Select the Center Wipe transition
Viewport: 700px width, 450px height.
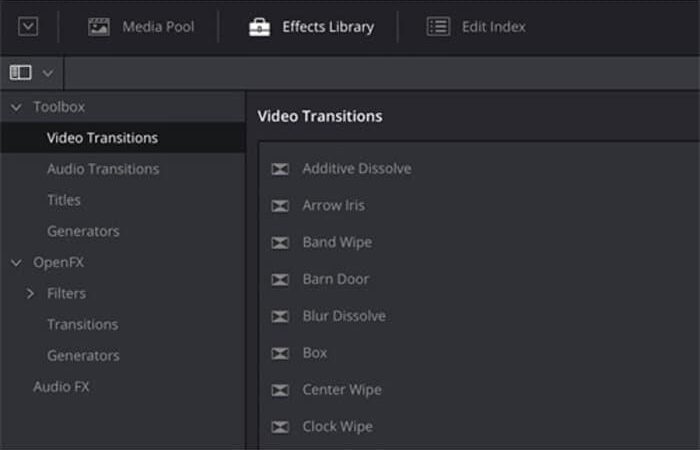click(342, 390)
